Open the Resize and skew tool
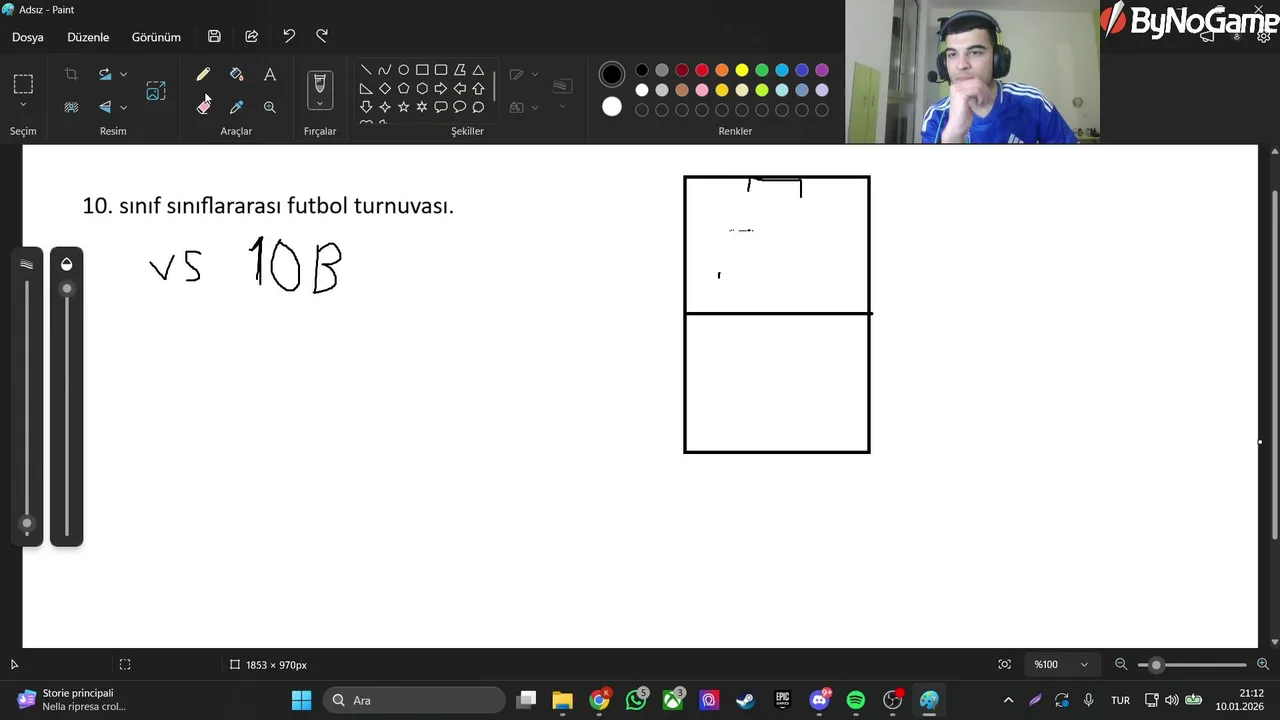 tap(156, 91)
